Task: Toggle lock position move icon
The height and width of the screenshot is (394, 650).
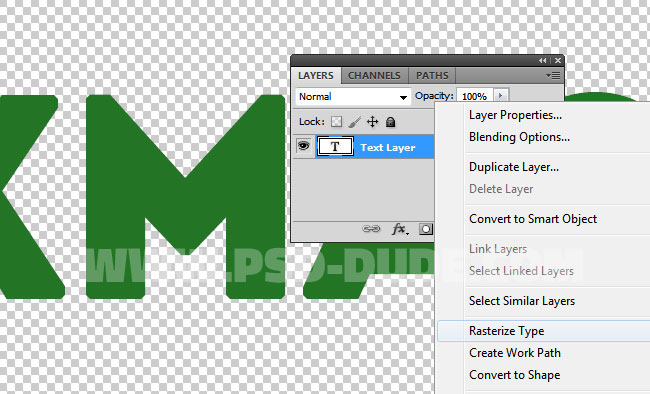Action: point(373,122)
